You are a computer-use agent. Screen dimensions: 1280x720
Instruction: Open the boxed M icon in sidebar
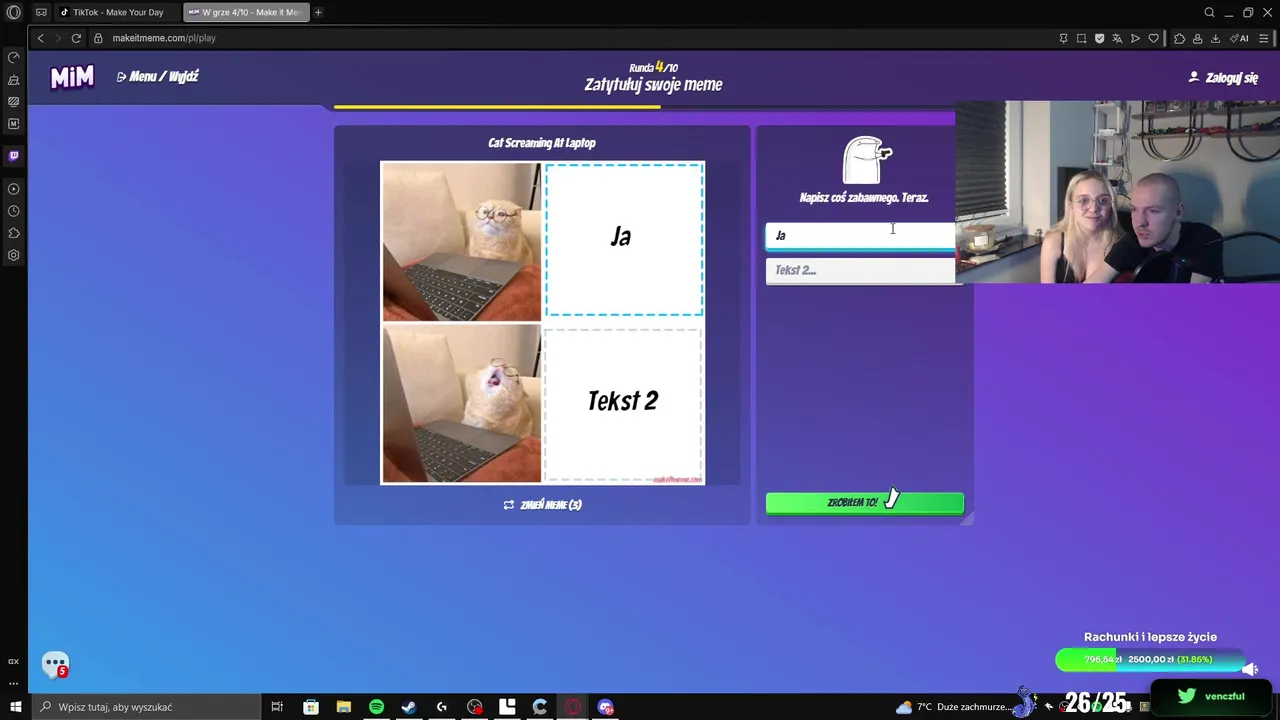13,124
